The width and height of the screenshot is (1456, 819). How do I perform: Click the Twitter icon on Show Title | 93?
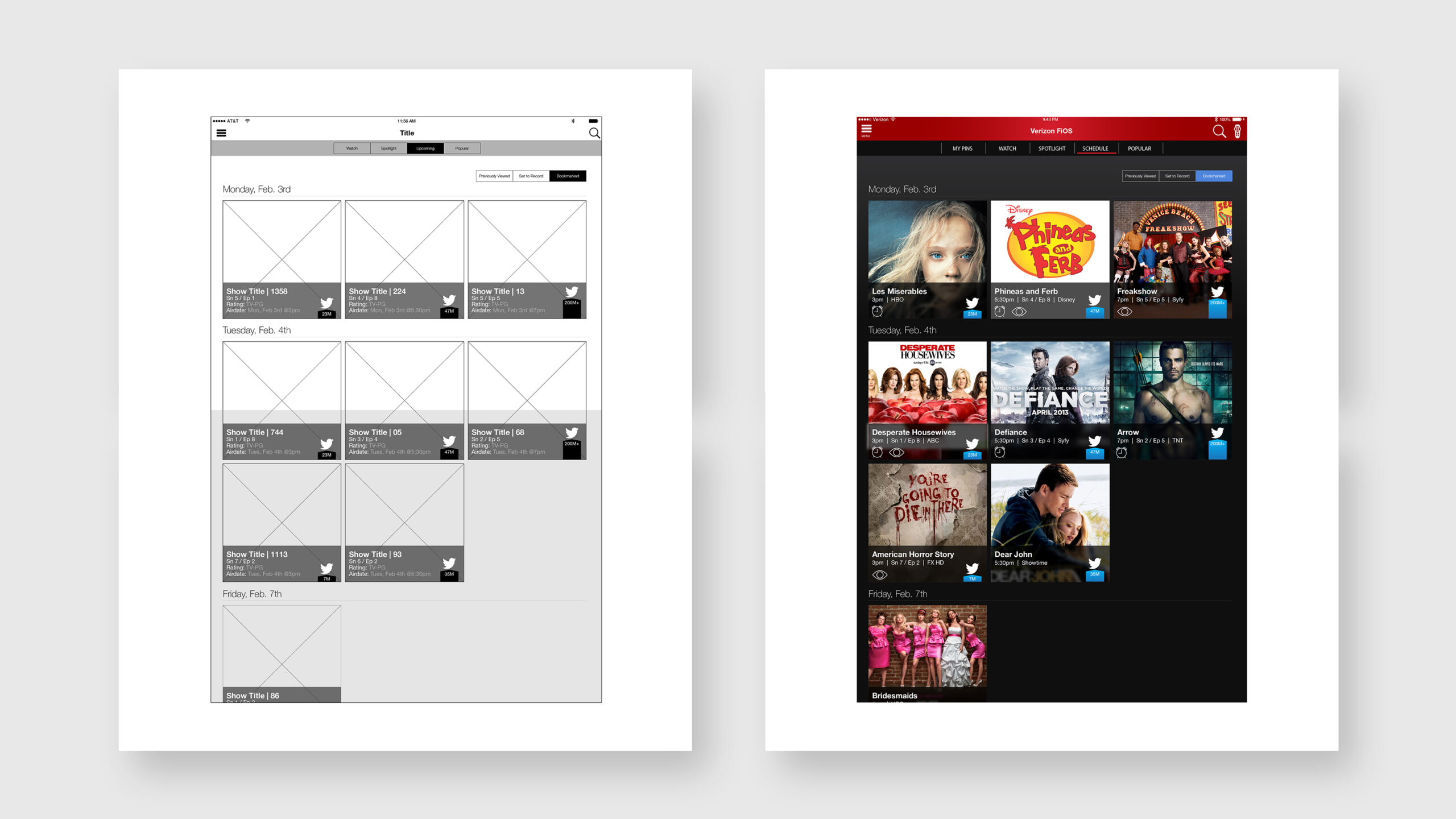coord(449,563)
